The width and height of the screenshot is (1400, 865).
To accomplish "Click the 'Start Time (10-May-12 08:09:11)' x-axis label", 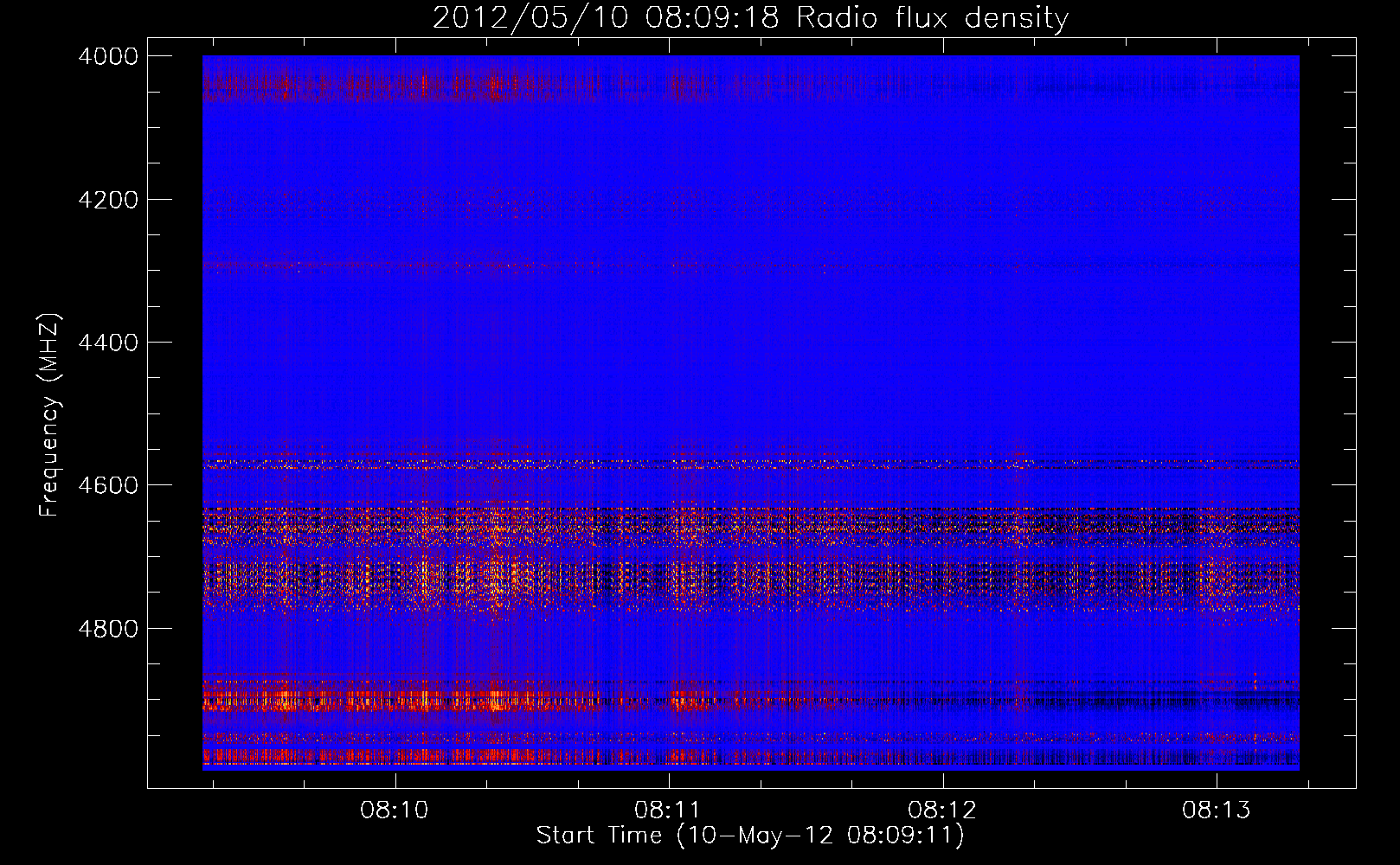I will (x=750, y=836).
